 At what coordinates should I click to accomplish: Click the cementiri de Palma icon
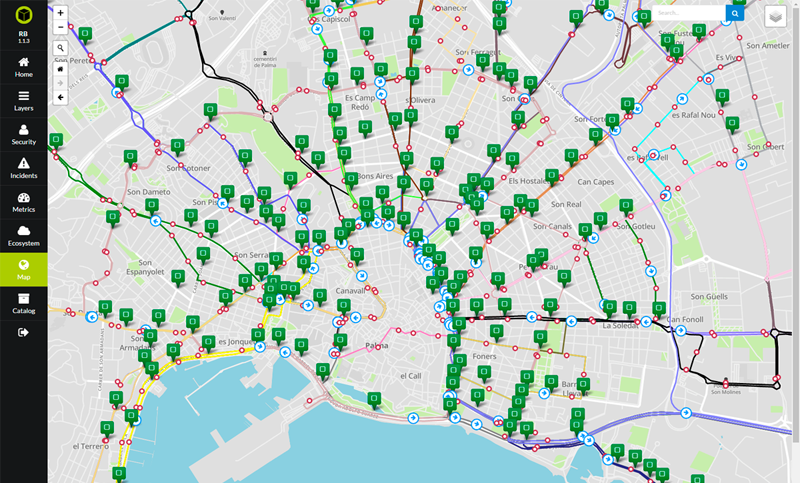click(265, 53)
